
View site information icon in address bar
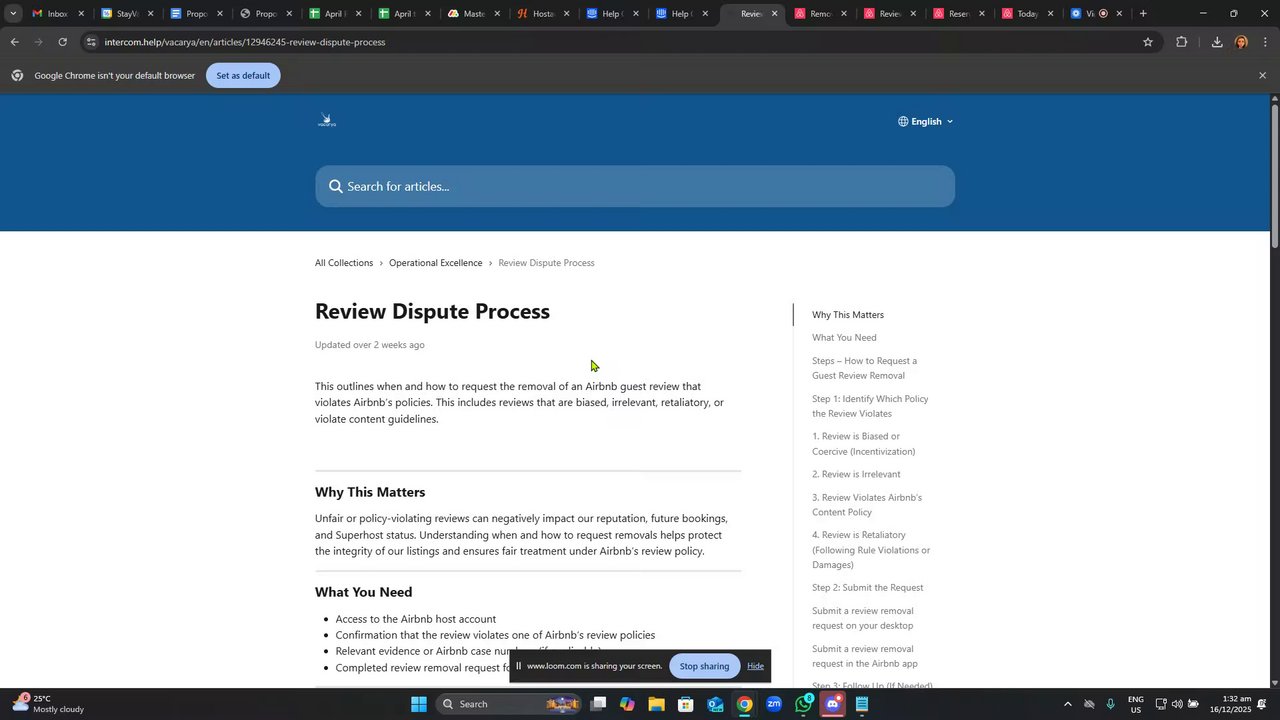point(91,42)
